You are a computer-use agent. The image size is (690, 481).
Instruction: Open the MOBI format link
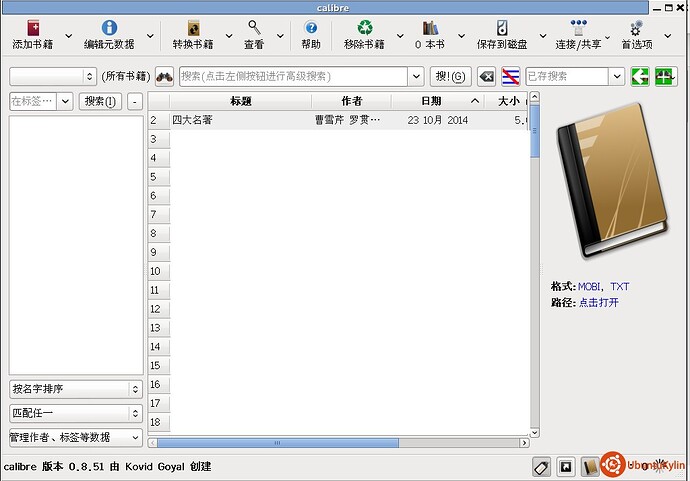click(589, 286)
